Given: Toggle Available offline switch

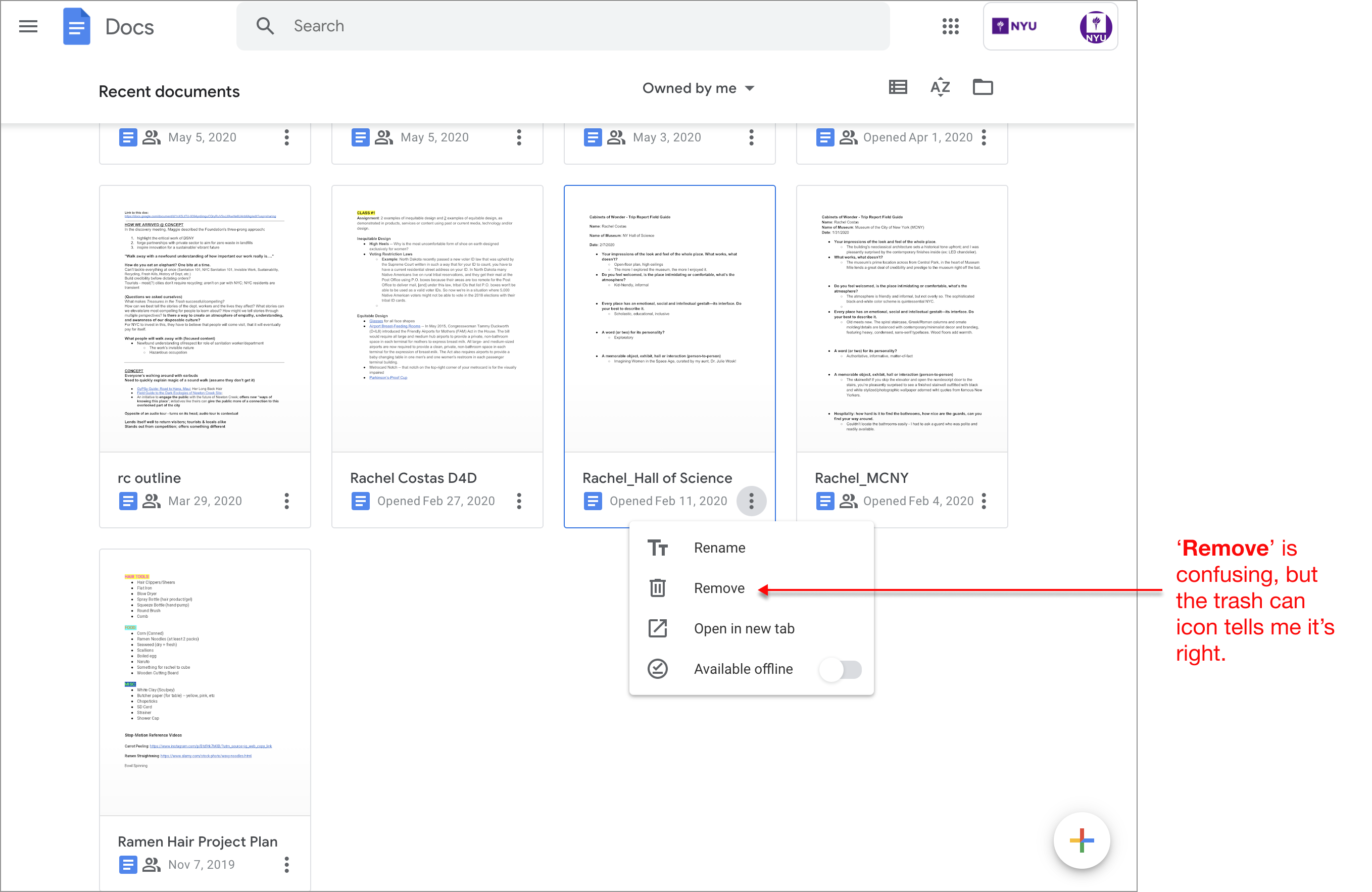Looking at the screenshot, I should click(841, 670).
